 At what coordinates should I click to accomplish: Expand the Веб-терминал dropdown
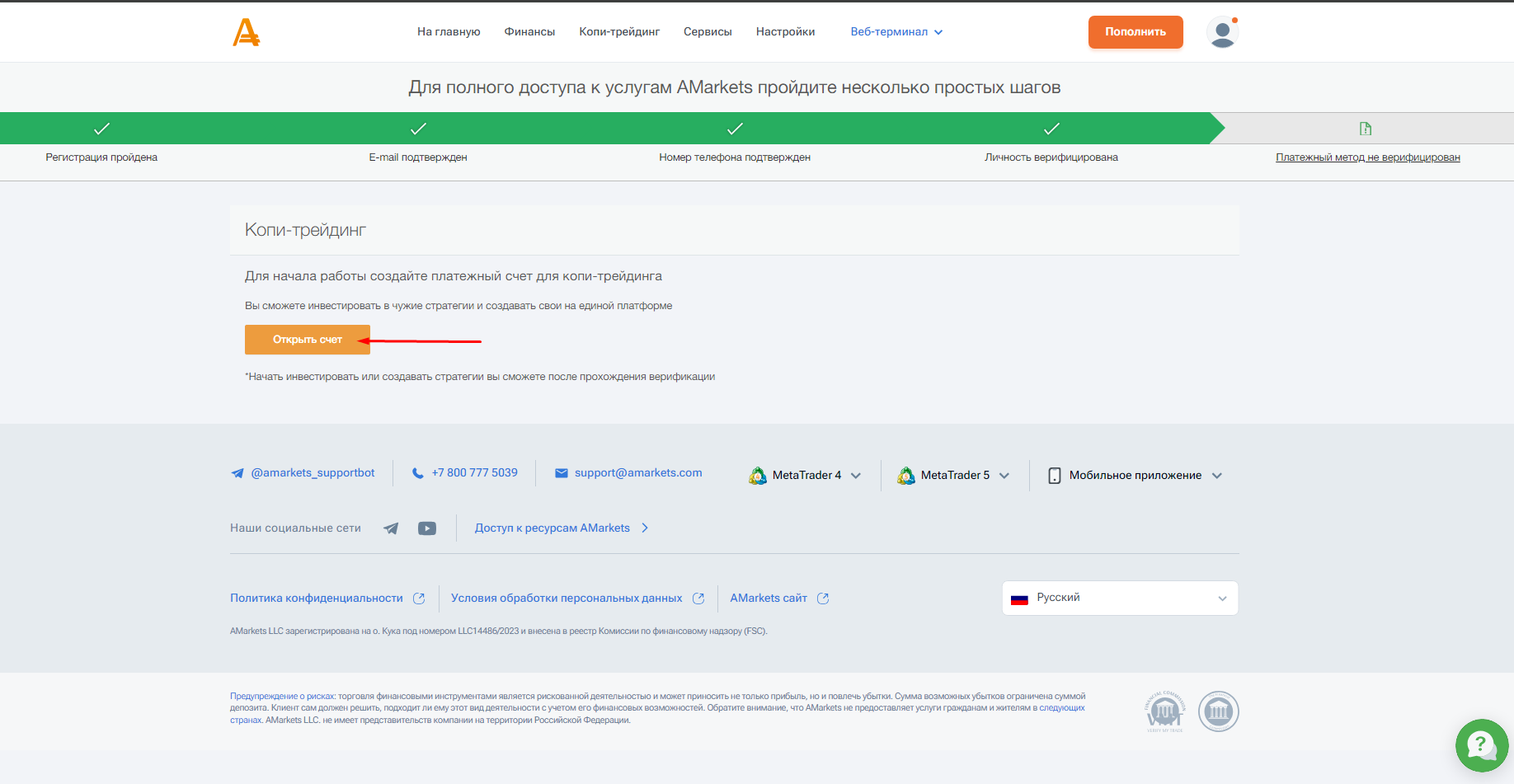[896, 32]
